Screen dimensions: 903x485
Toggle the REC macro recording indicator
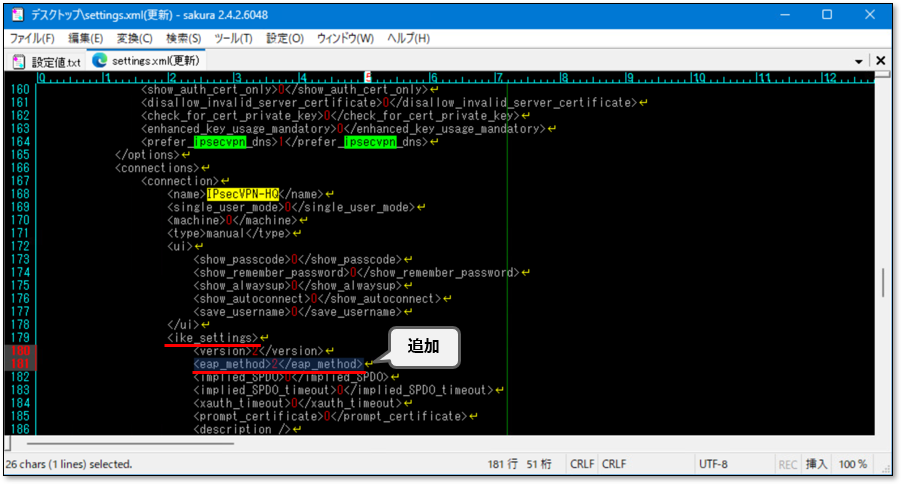pyautogui.click(x=789, y=464)
